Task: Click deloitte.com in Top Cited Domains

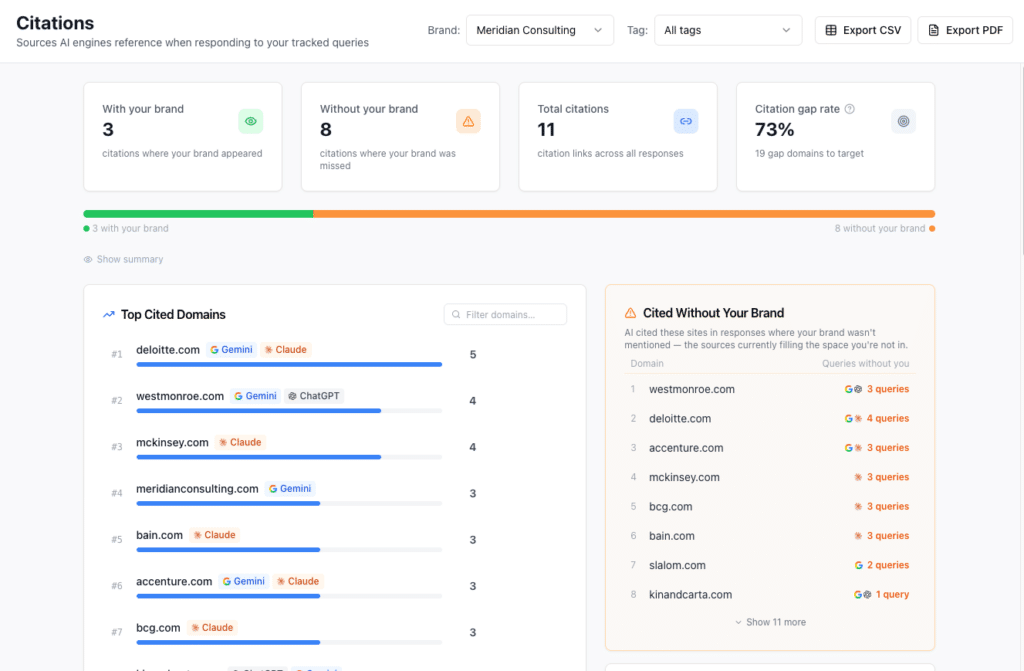Action: click(168, 350)
